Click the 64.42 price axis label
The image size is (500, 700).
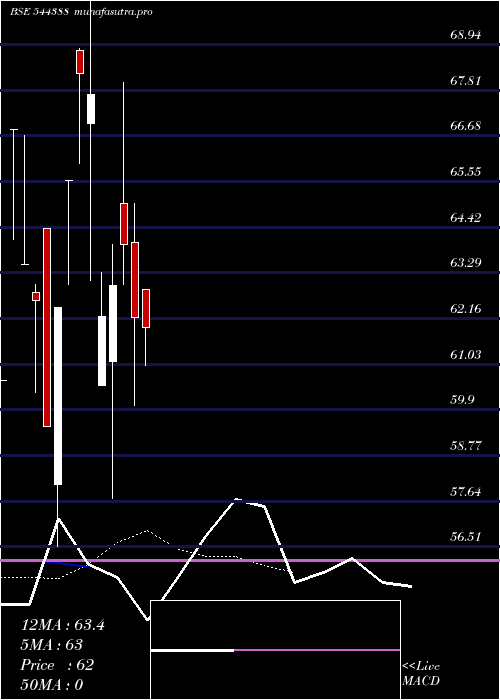[466, 218]
